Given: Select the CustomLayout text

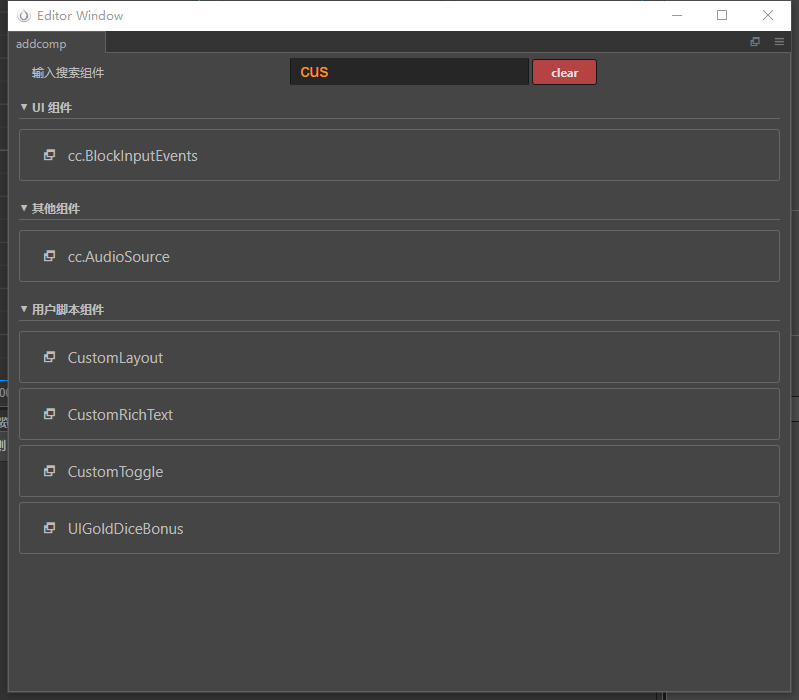Looking at the screenshot, I should 115,358.
